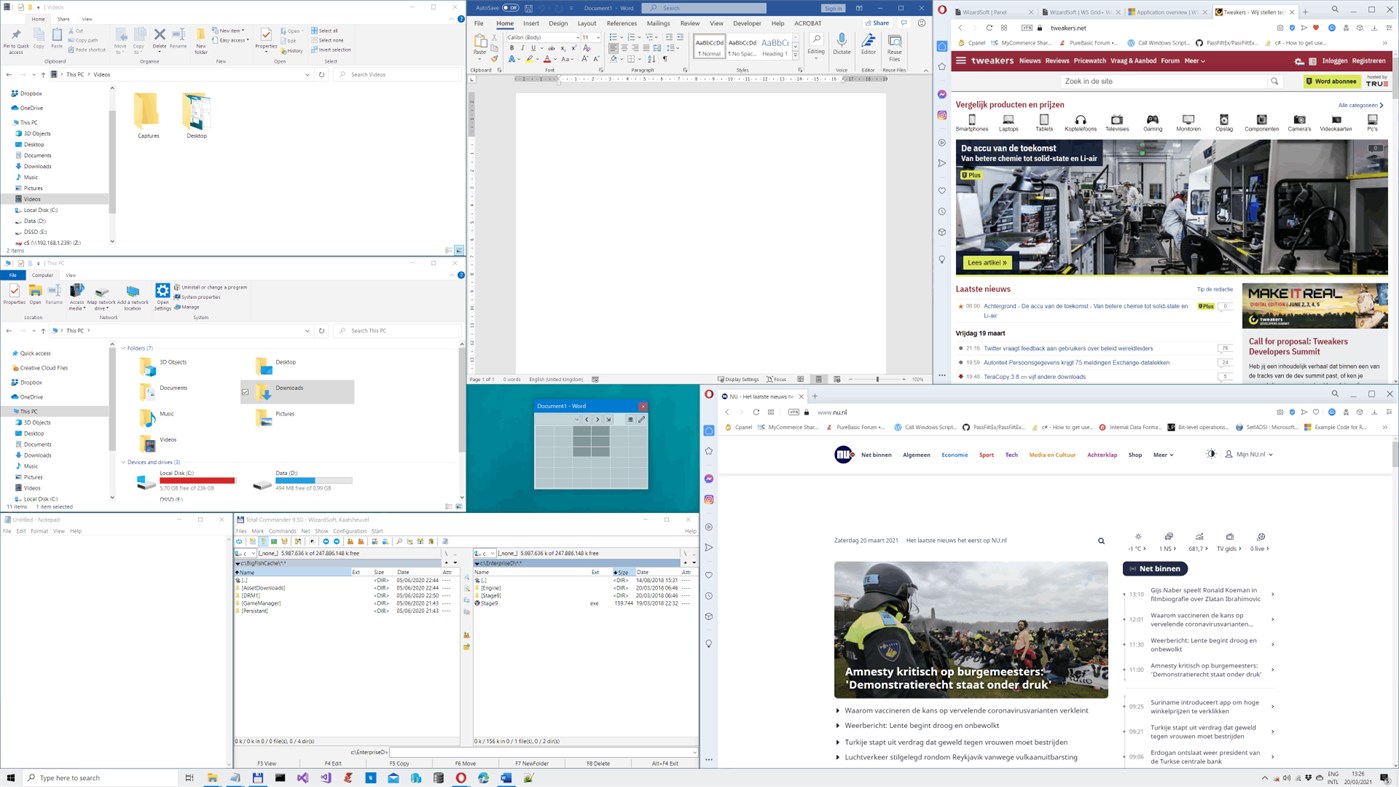Open Laptops category on Tweakers
Image resolution: width=1399 pixels, height=787 pixels.
[1008, 123]
